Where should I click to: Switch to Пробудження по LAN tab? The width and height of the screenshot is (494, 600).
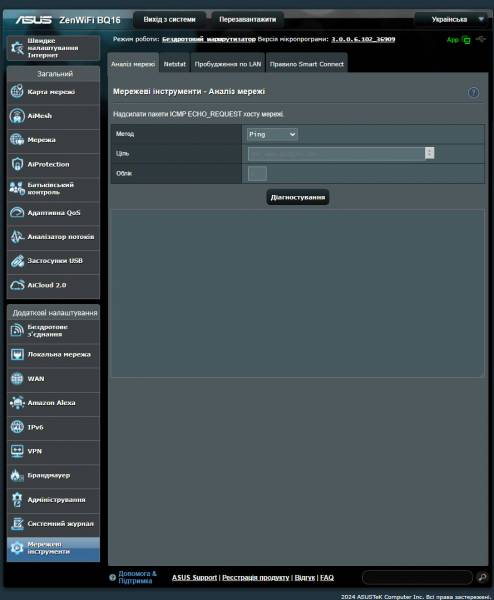tap(228, 64)
